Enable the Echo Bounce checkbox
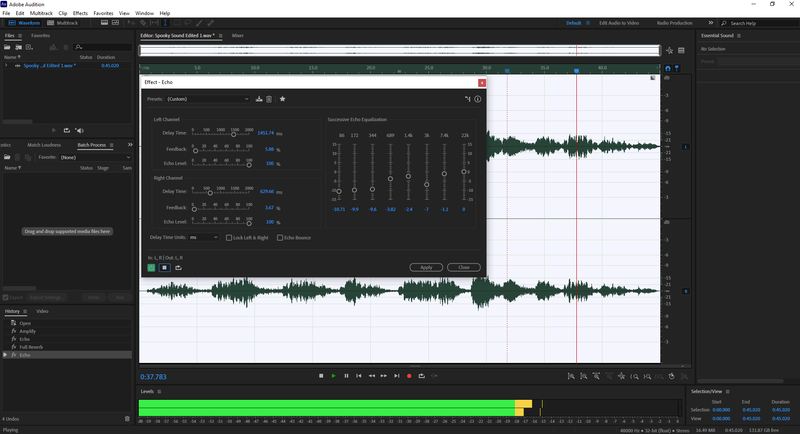 (281, 237)
